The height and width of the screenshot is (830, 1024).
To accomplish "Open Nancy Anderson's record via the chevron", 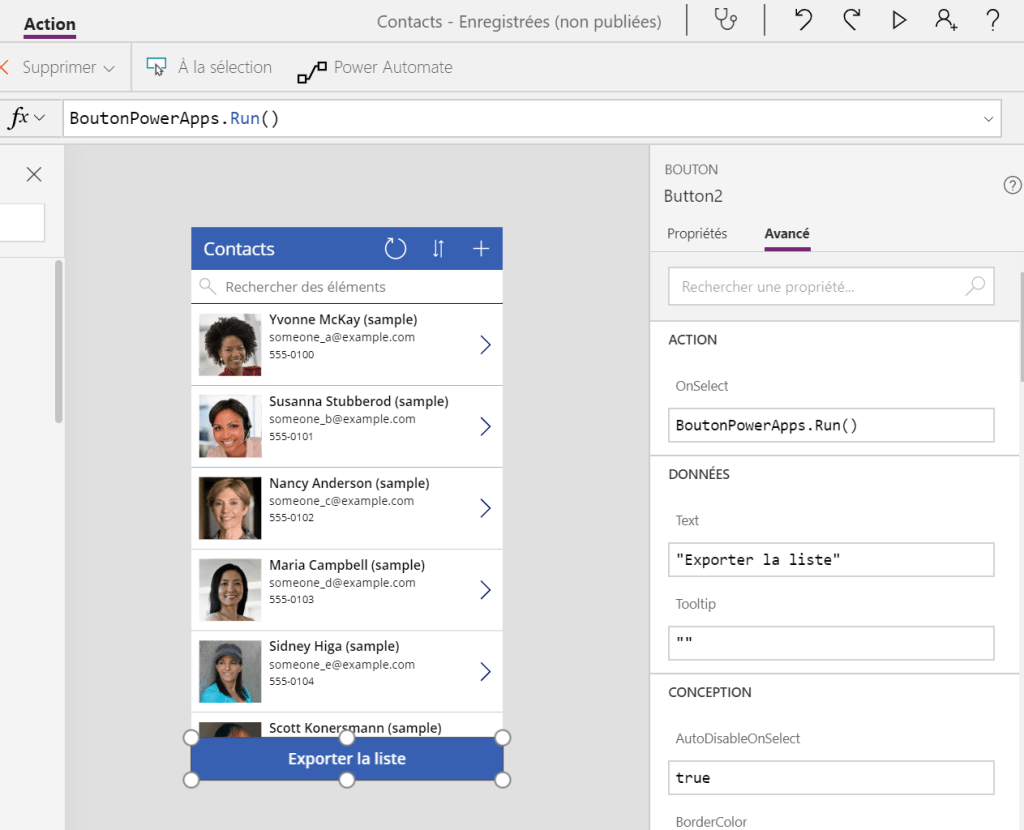I will point(485,508).
